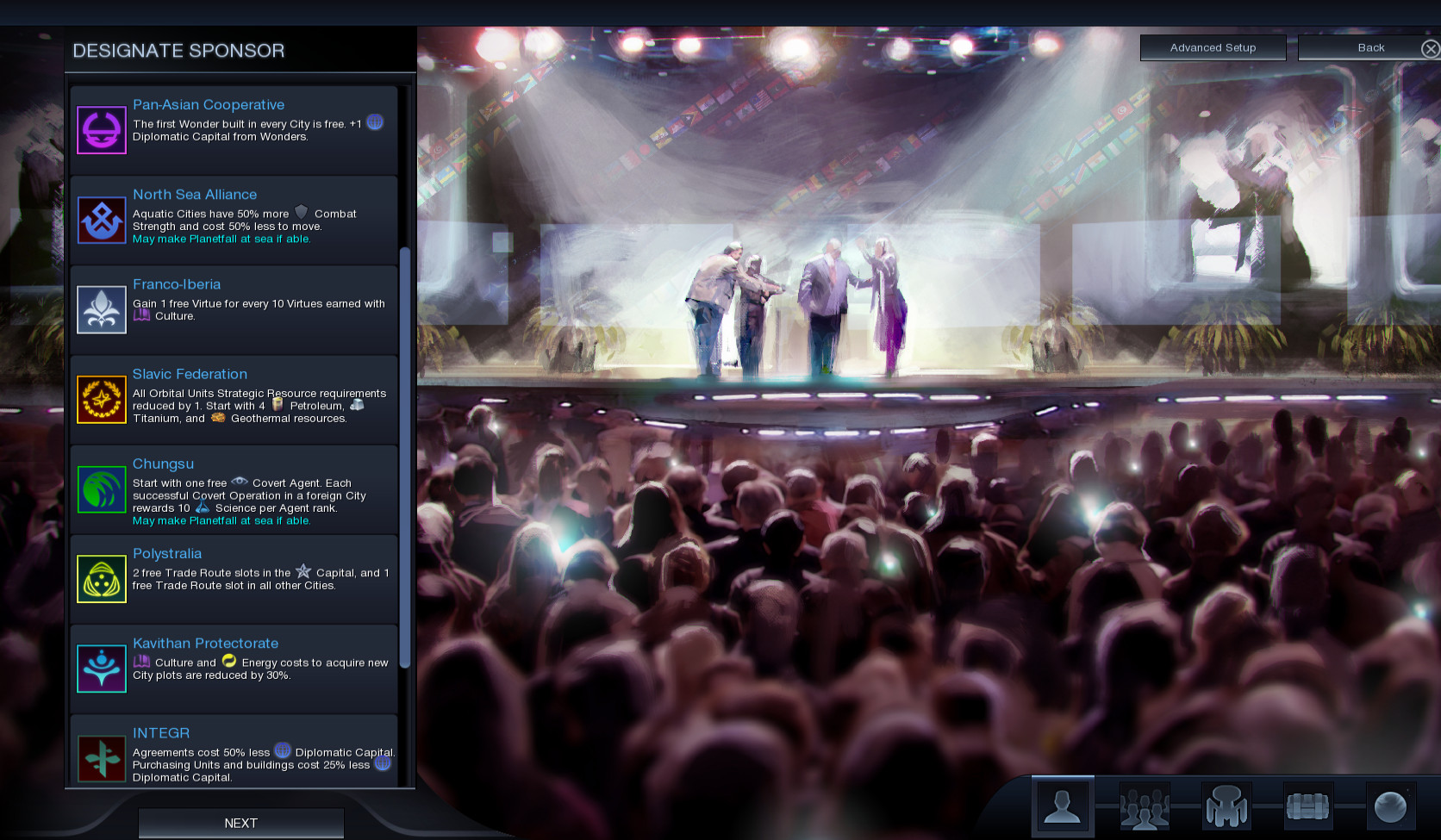The image size is (1441, 840).
Task: Click the Diplomatic Capital icon after 'cost 50% less' in INTEGR
Action: pos(283,750)
